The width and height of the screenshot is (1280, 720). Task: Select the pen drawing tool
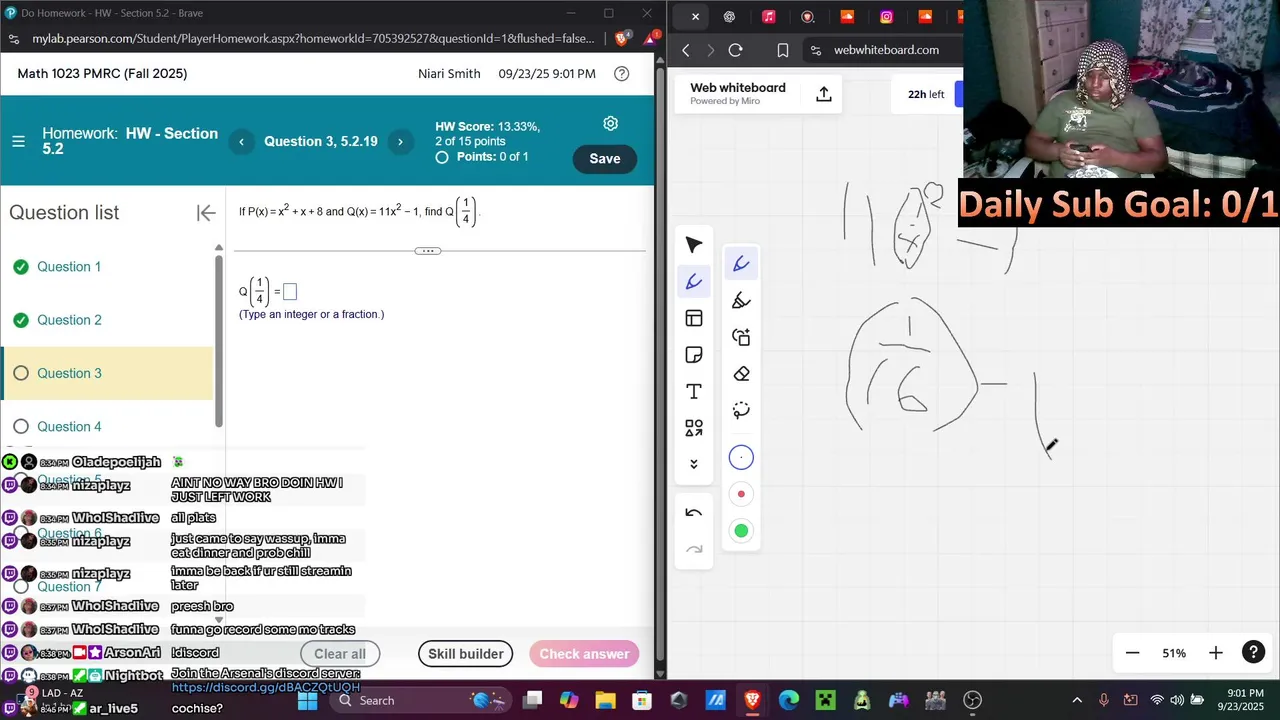[694, 282]
